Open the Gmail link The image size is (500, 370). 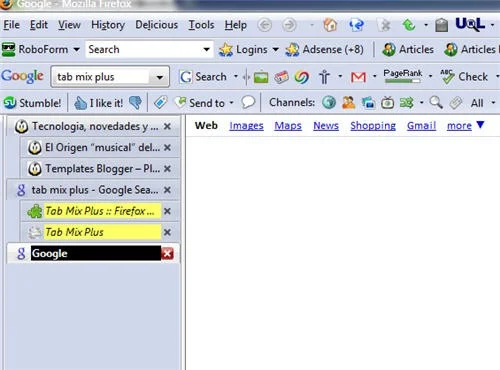[421, 126]
